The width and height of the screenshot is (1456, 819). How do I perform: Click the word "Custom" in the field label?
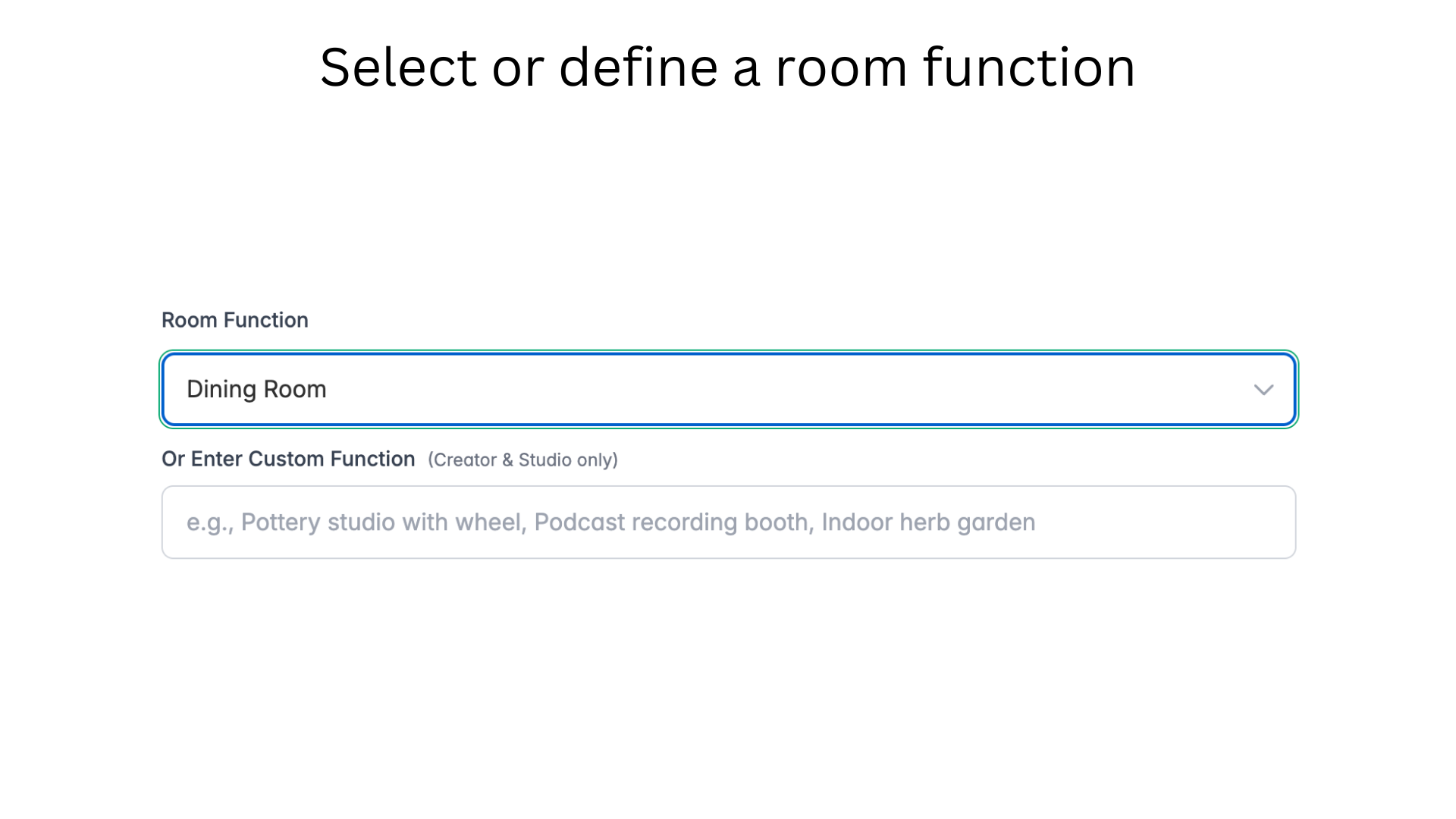(x=286, y=460)
